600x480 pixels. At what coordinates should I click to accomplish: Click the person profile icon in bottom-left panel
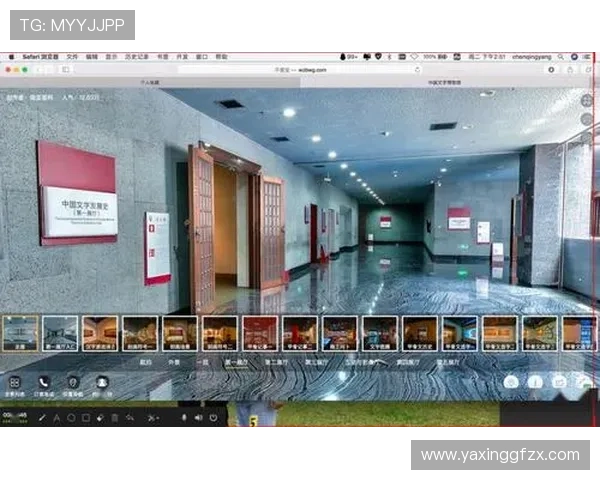point(101,382)
